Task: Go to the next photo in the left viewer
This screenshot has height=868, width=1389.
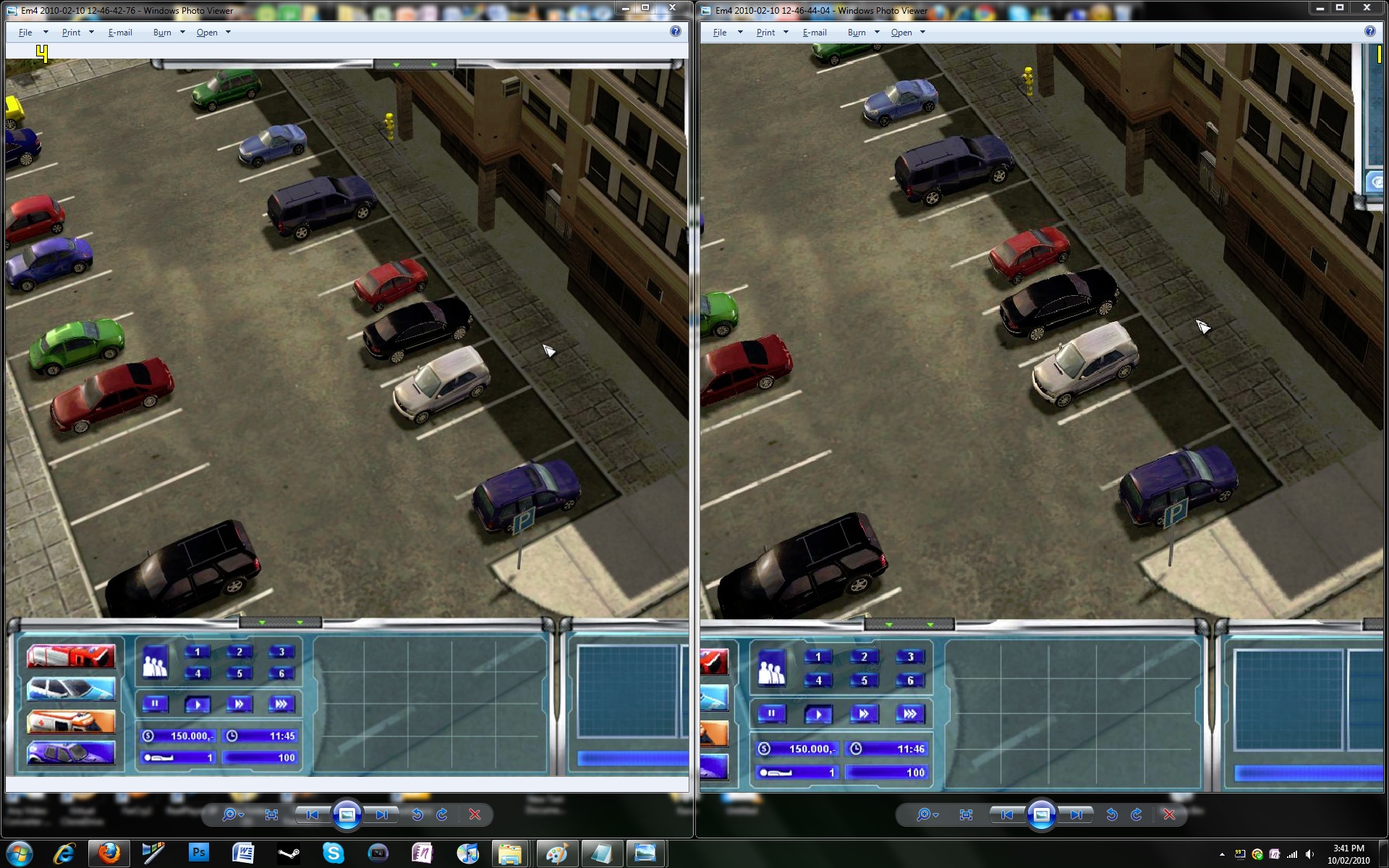Action: pos(381,815)
